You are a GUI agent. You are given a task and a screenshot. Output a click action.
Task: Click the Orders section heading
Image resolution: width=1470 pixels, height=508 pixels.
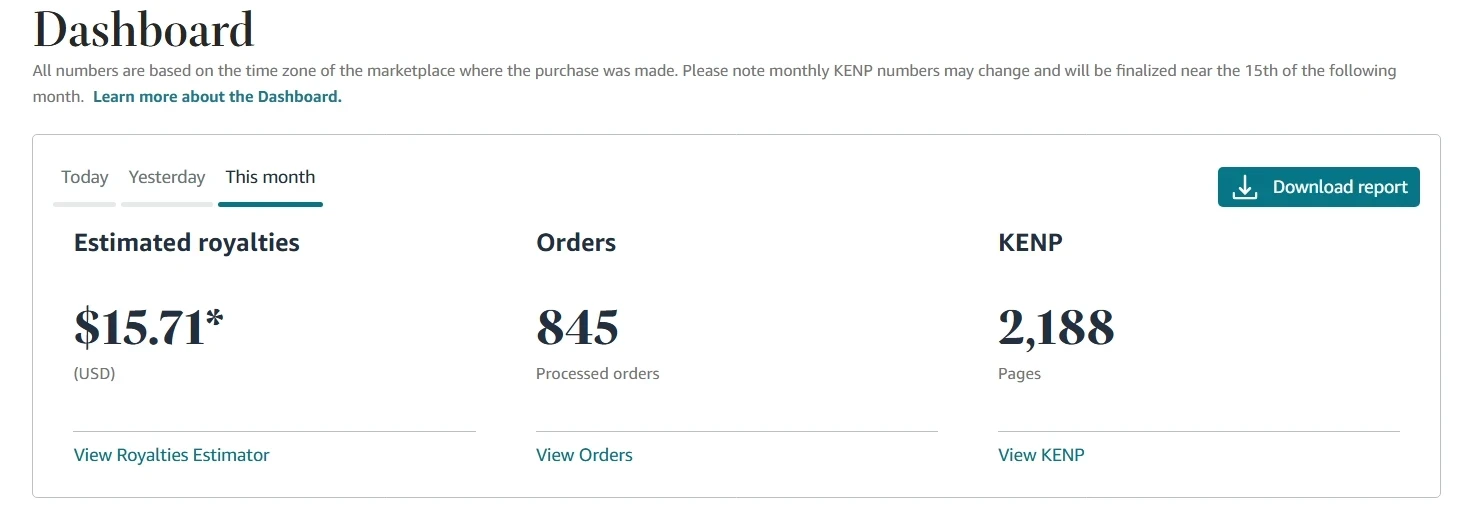tap(576, 243)
